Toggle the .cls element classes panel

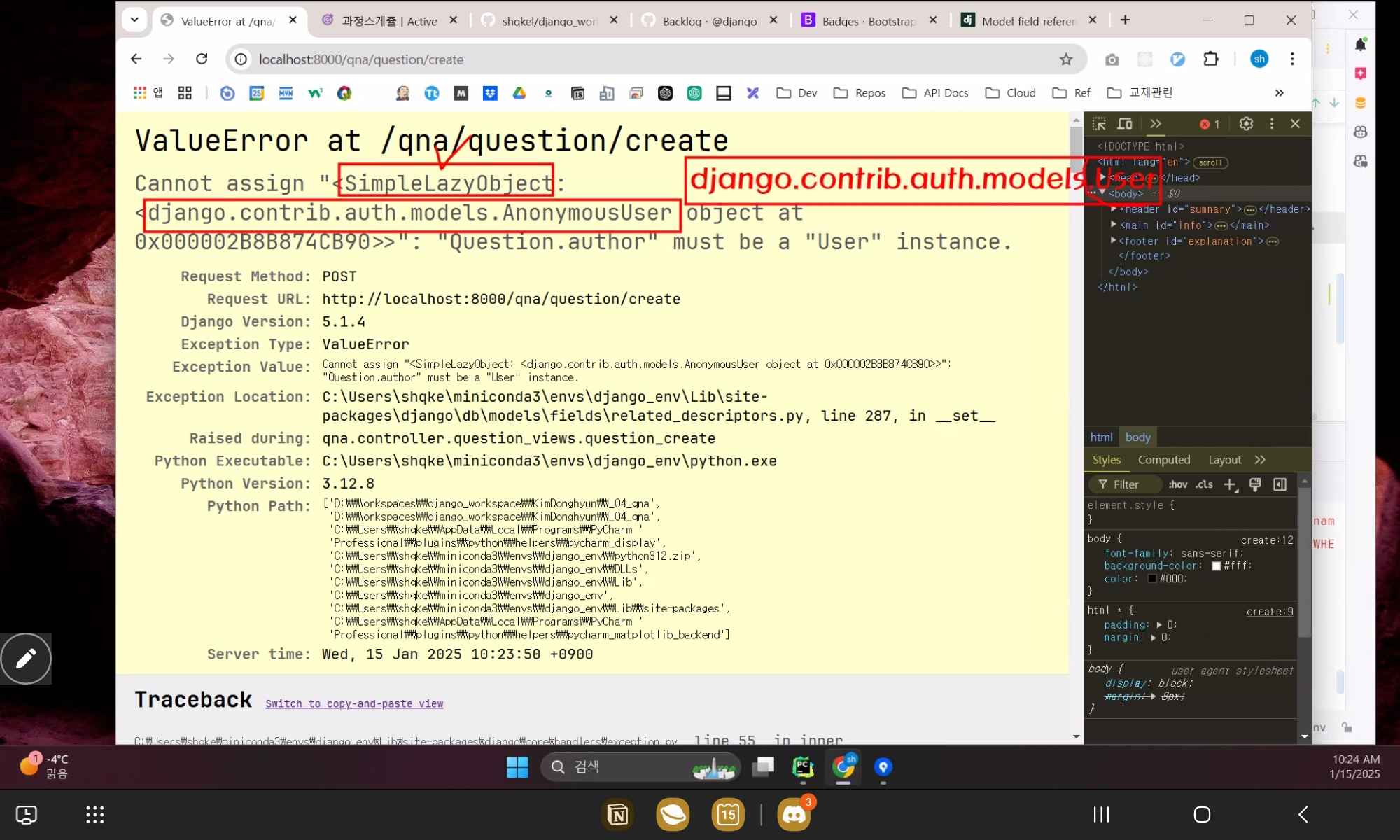(x=1204, y=484)
